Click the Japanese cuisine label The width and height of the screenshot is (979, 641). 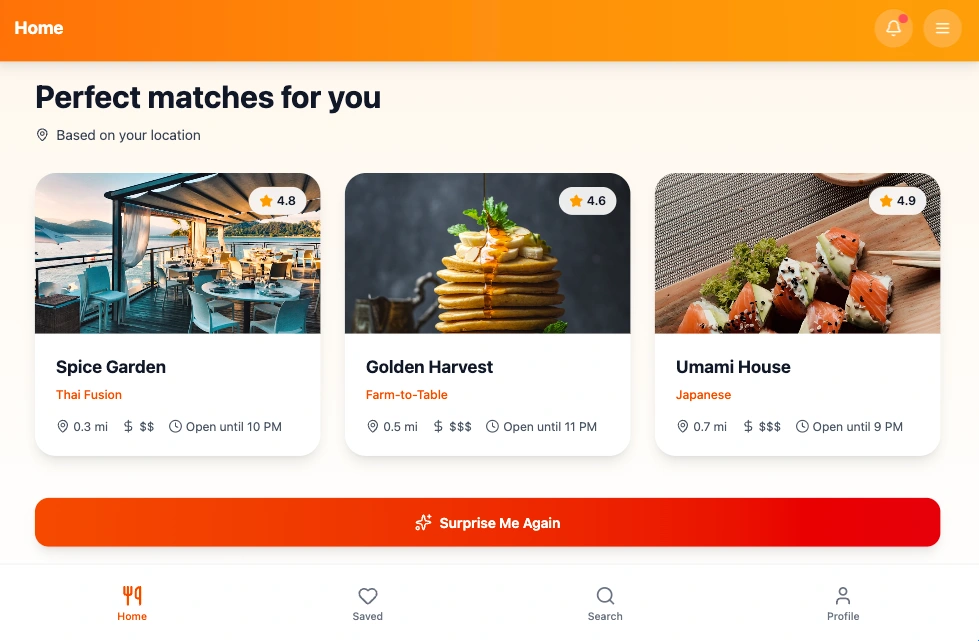703,394
